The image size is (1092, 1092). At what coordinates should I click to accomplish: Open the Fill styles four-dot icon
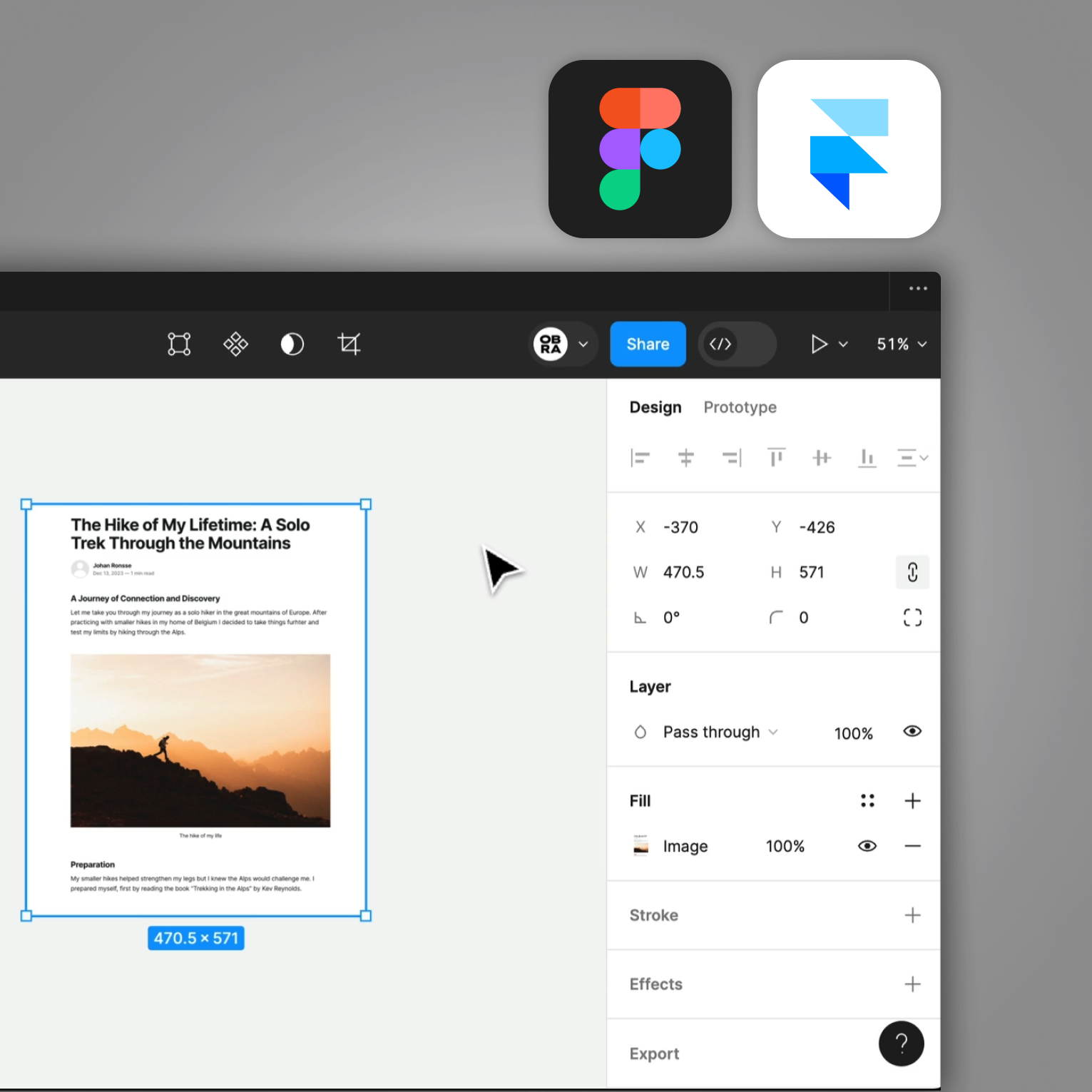pyautogui.click(x=867, y=801)
